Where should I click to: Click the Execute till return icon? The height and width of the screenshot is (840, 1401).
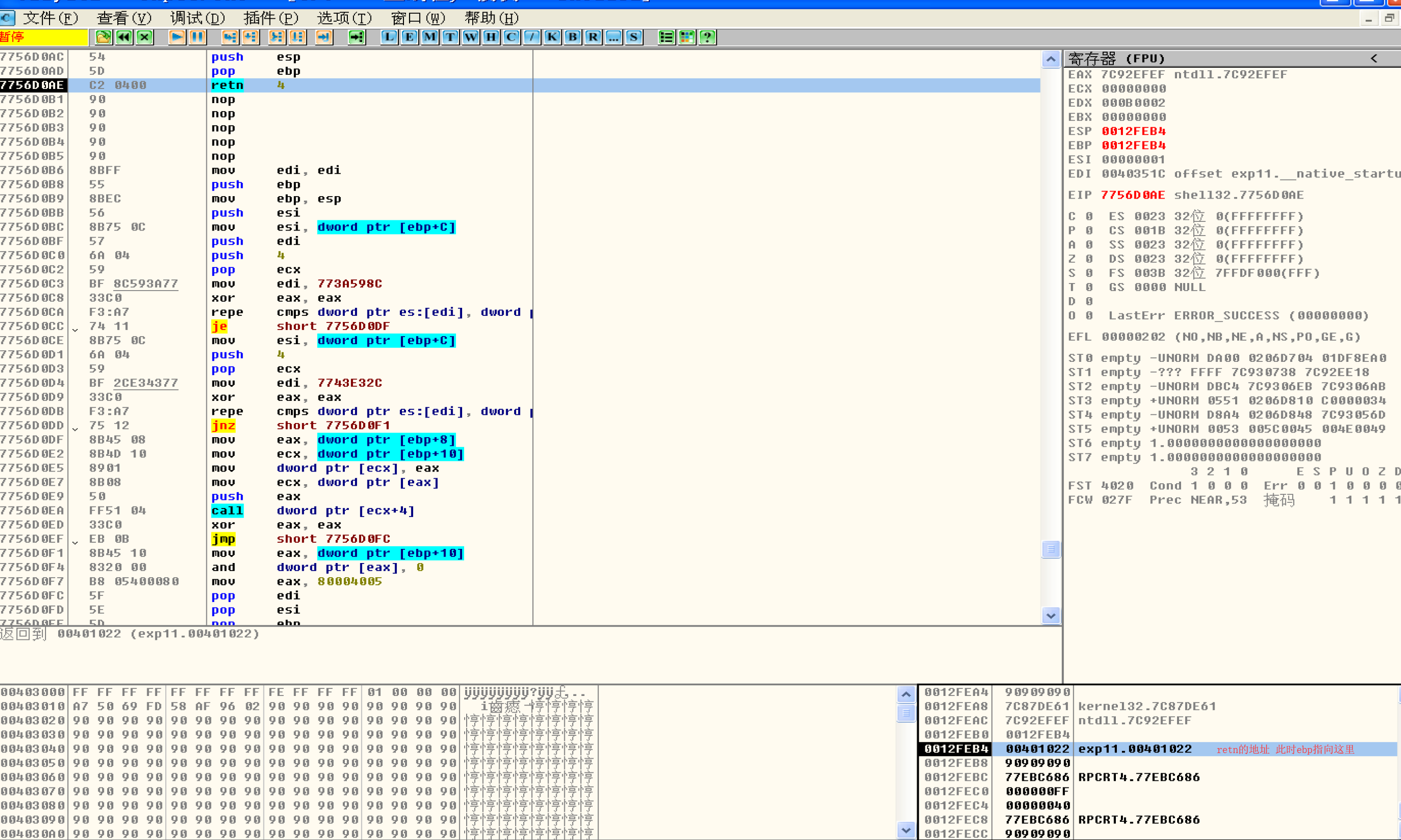click(324, 37)
